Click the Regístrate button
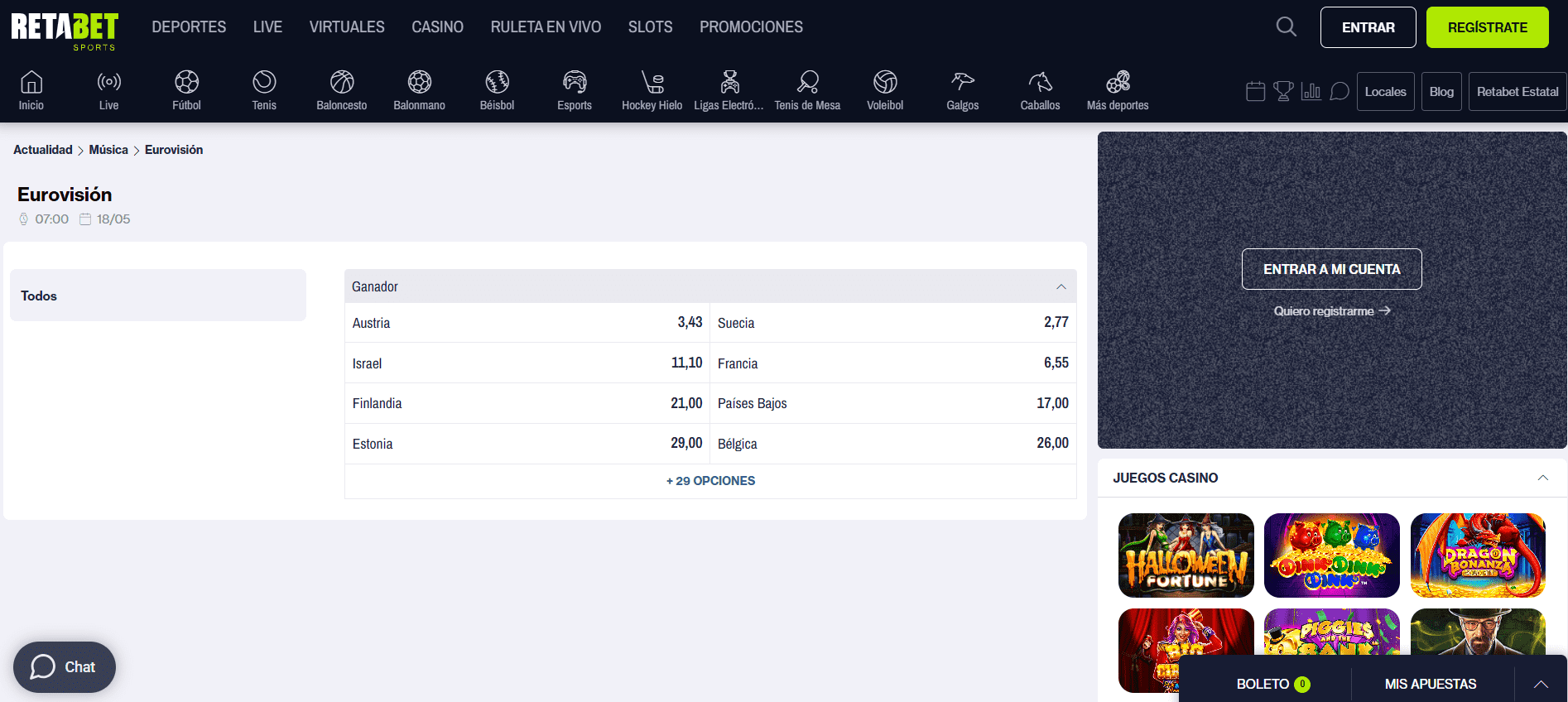Screen dimensions: 1568x702 point(1487,27)
